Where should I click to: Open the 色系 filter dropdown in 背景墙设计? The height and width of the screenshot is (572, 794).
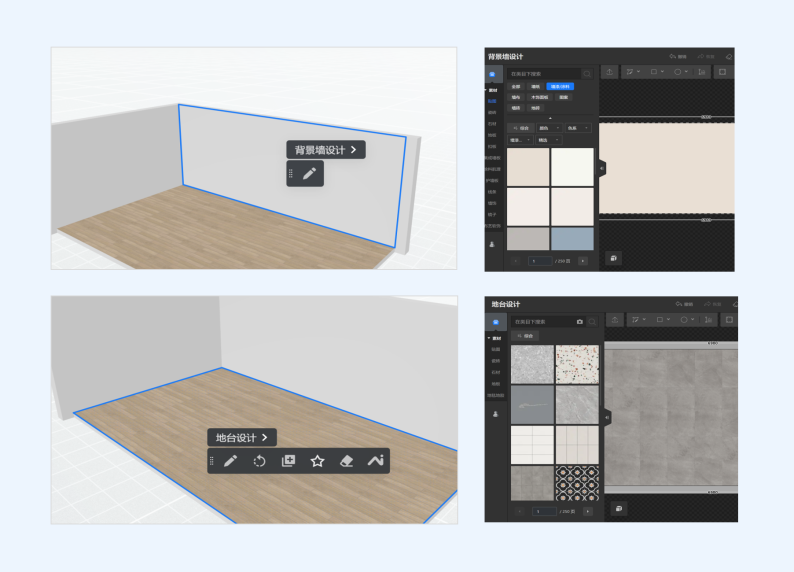click(x=578, y=128)
